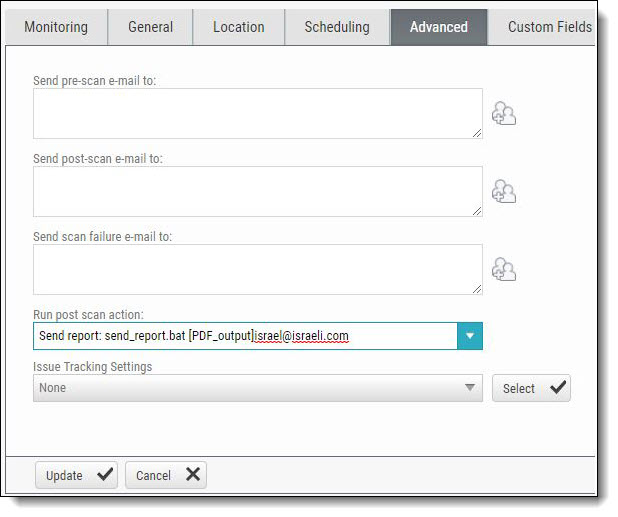
Task: Open the General tab
Action: click(x=150, y=27)
